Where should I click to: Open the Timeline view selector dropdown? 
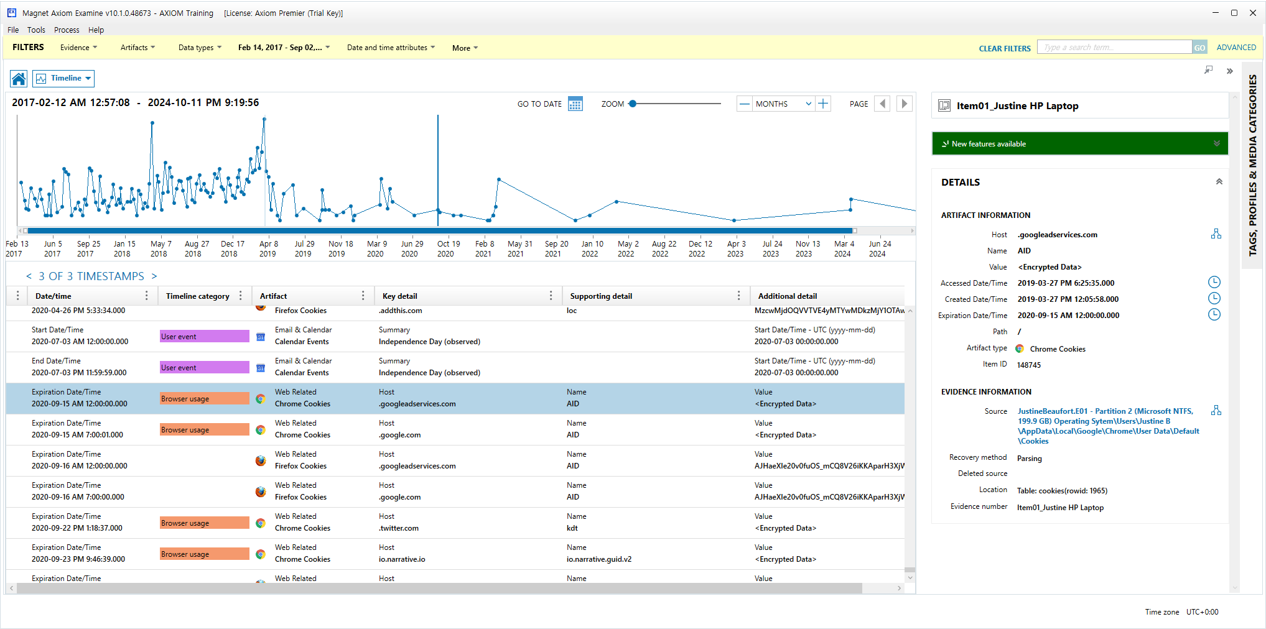tap(64, 78)
